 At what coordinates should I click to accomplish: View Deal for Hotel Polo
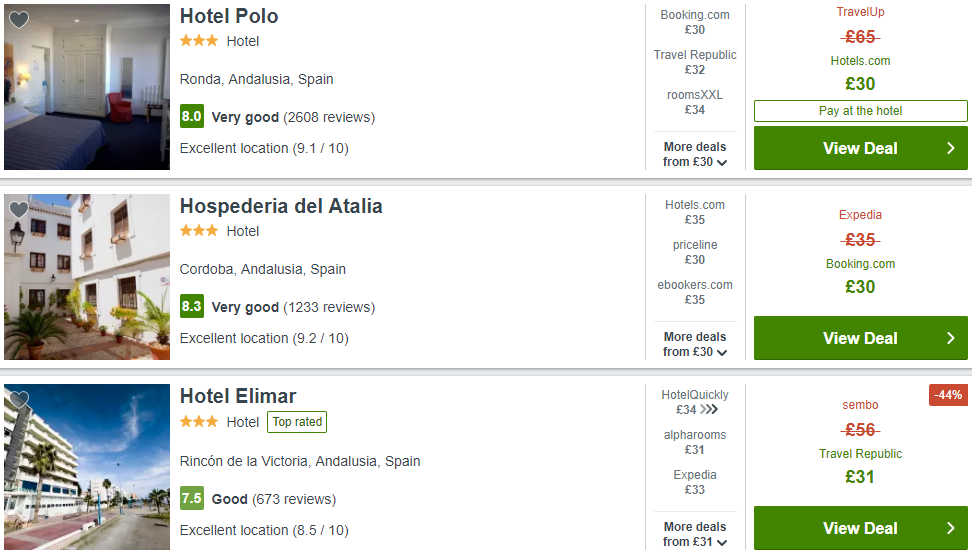tap(860, 148)
